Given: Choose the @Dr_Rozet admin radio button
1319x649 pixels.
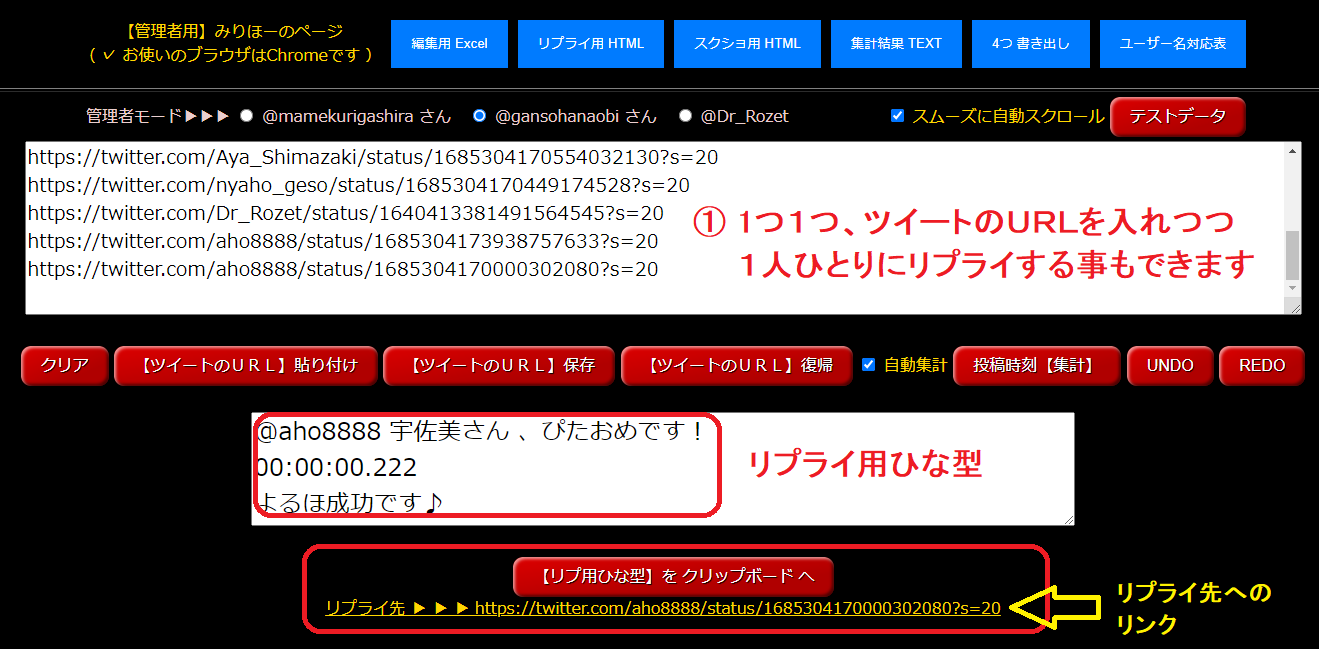Looking at the screenshot, I should [x=685, y=116].
